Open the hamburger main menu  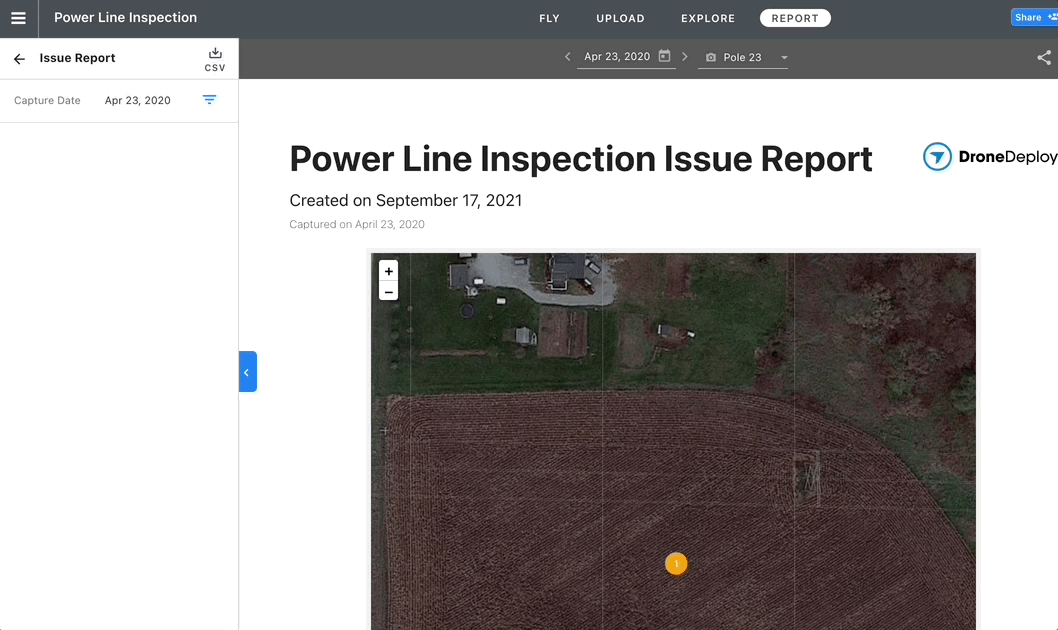pos(18,18)
